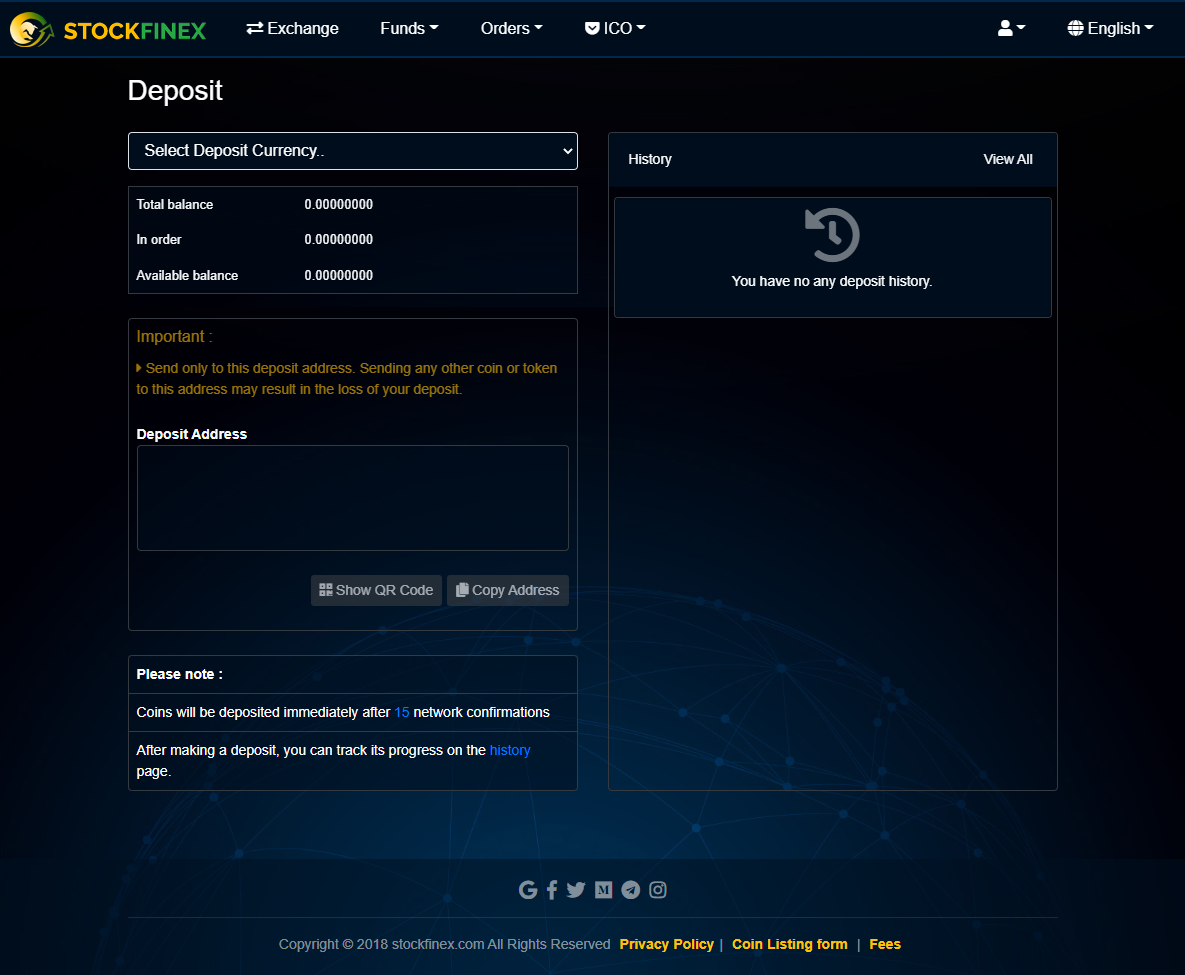This screenshot has width=1185, height=975.
Task: Open the Orders menu
Action: (511, 28)
